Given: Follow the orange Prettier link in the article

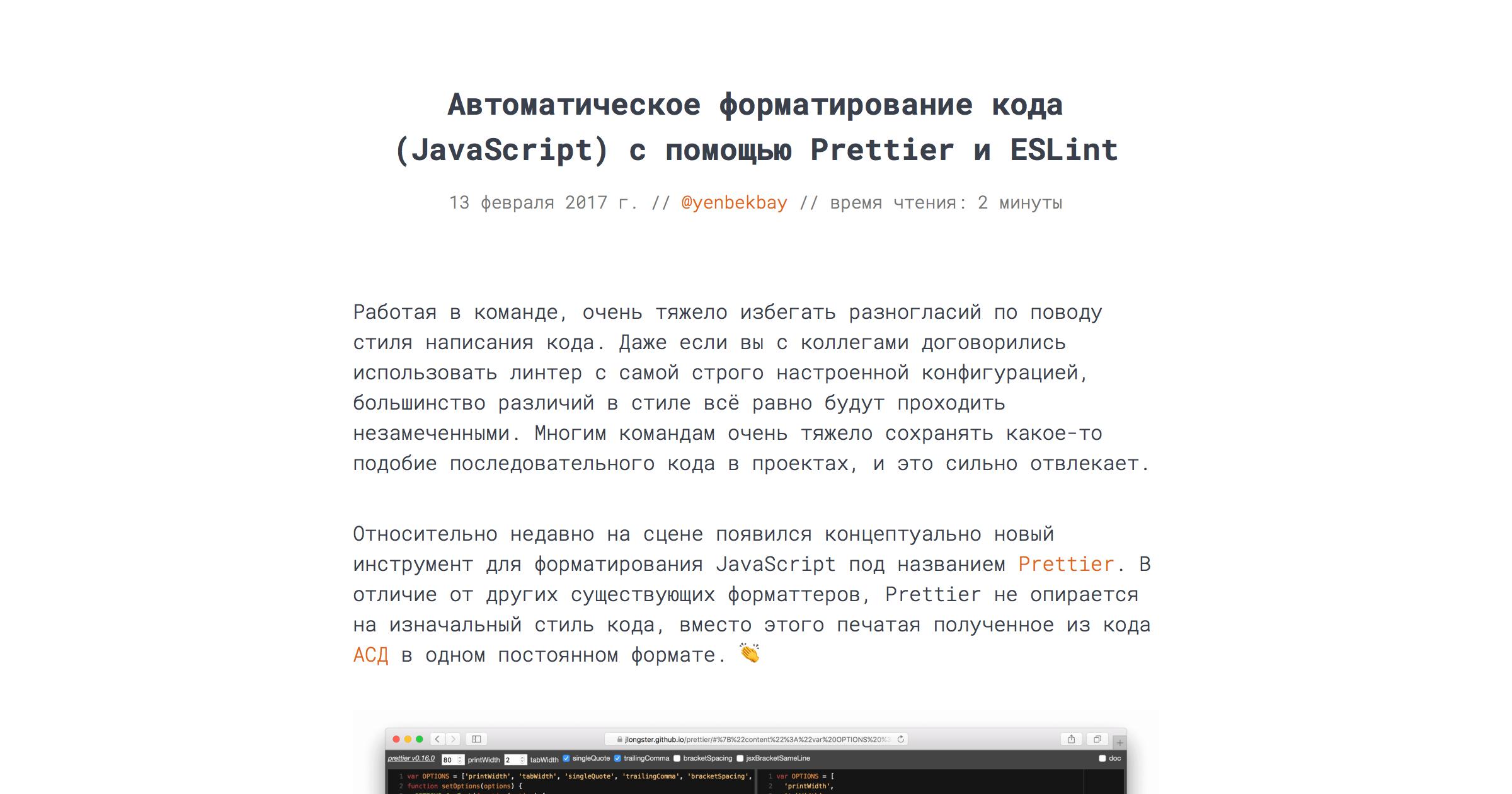Looking at the screenshot, I should coord(1066,564).
